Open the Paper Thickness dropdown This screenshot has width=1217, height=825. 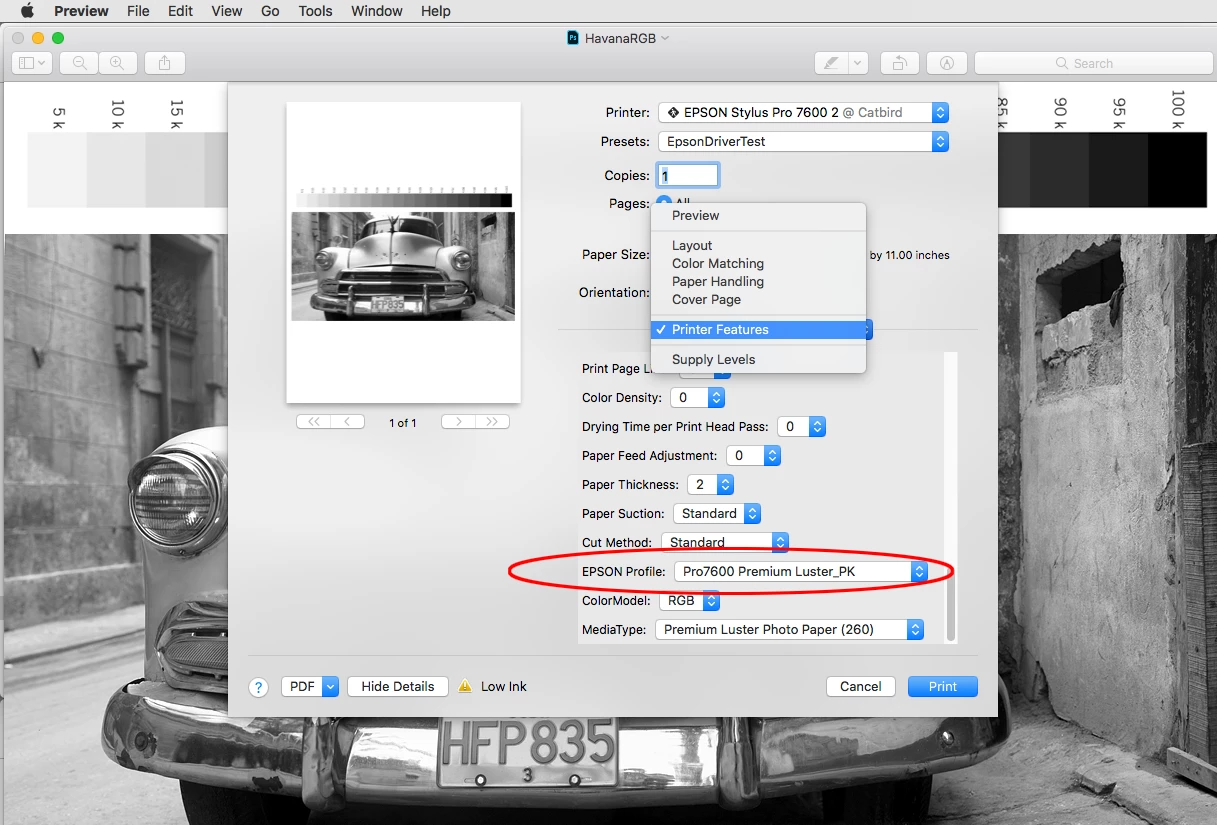[x=711, y=484]
